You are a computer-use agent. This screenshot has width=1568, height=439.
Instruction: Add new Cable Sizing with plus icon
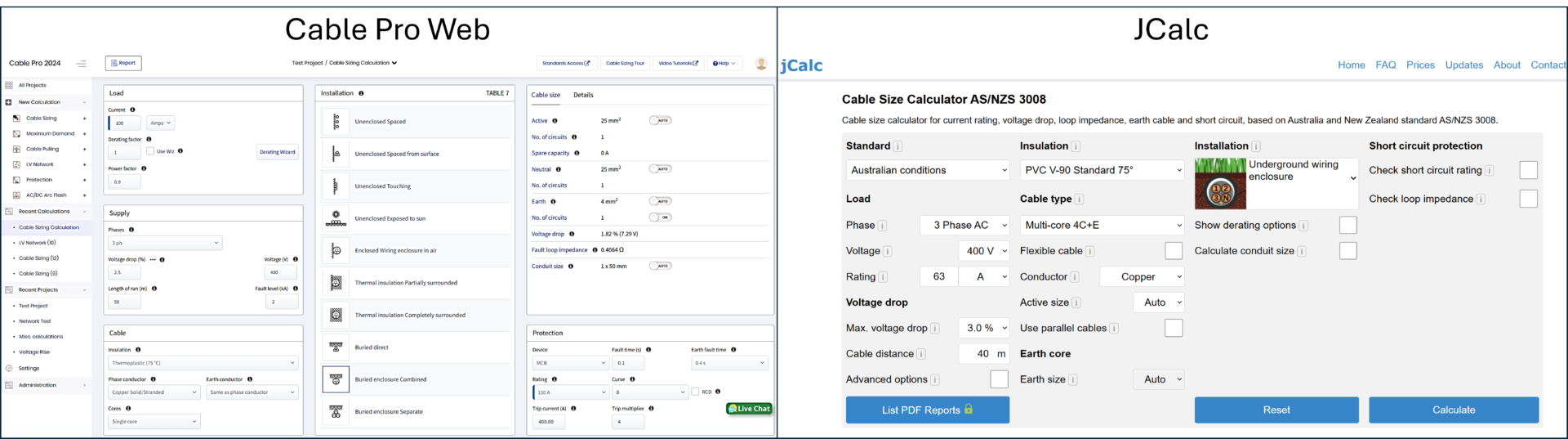pos(84,119)
